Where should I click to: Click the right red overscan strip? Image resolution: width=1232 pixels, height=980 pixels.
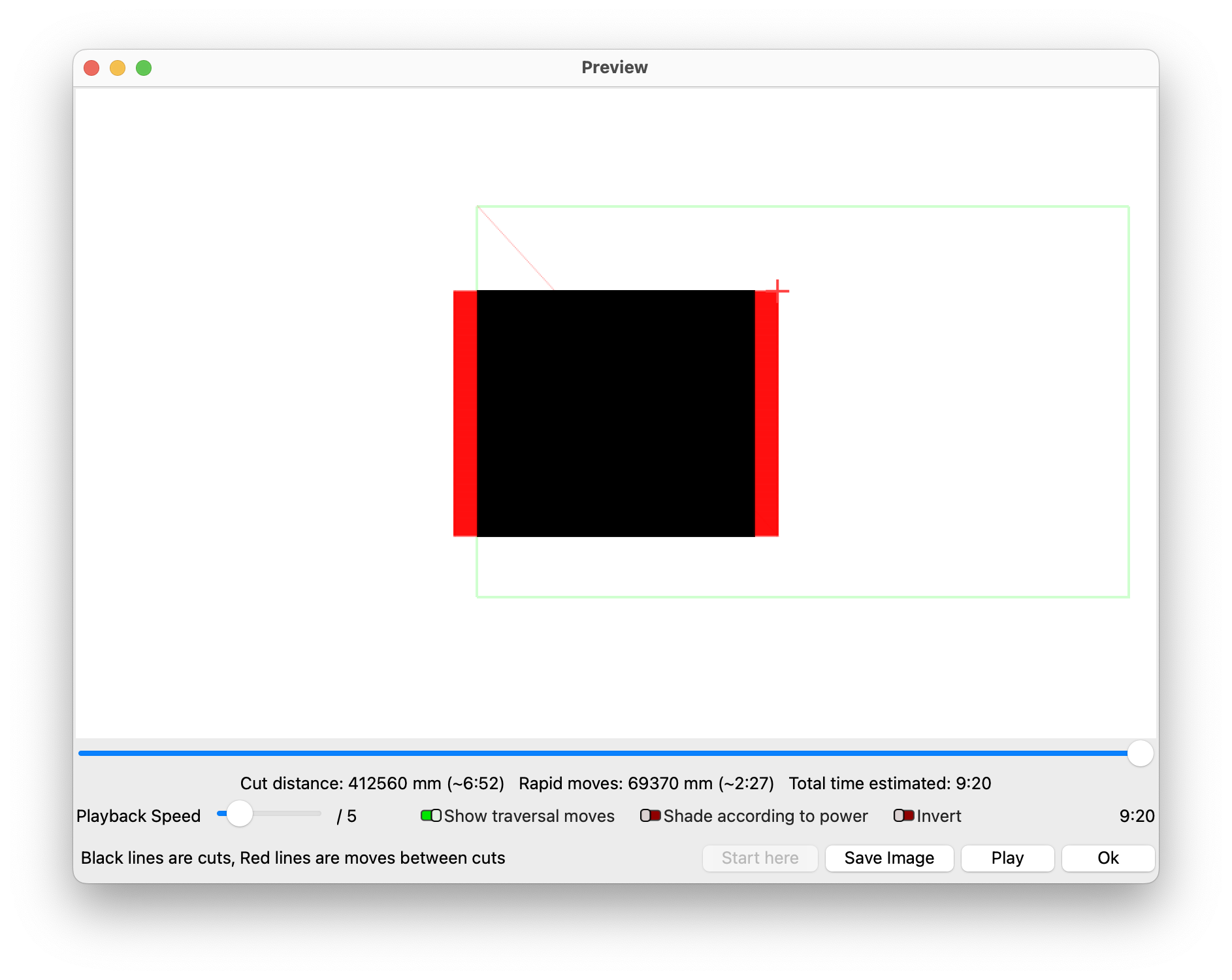766,413
